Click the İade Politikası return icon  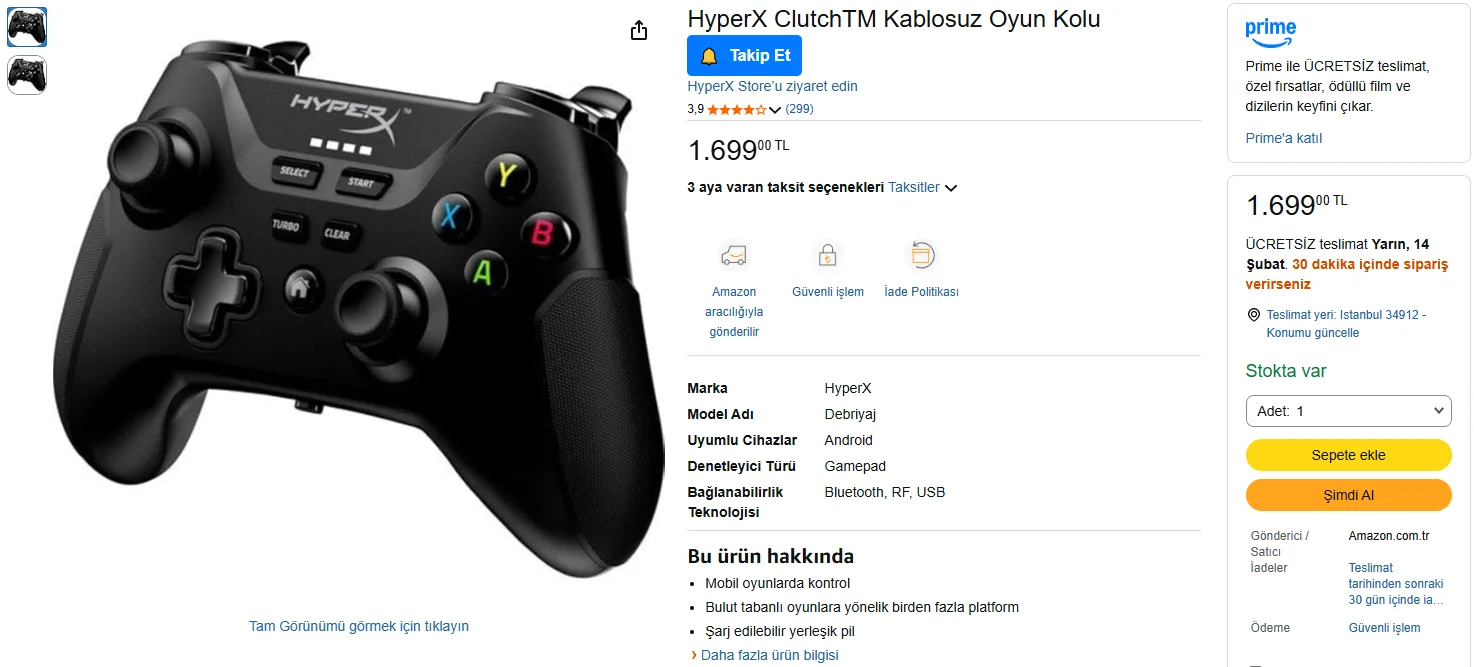(921, 256)
